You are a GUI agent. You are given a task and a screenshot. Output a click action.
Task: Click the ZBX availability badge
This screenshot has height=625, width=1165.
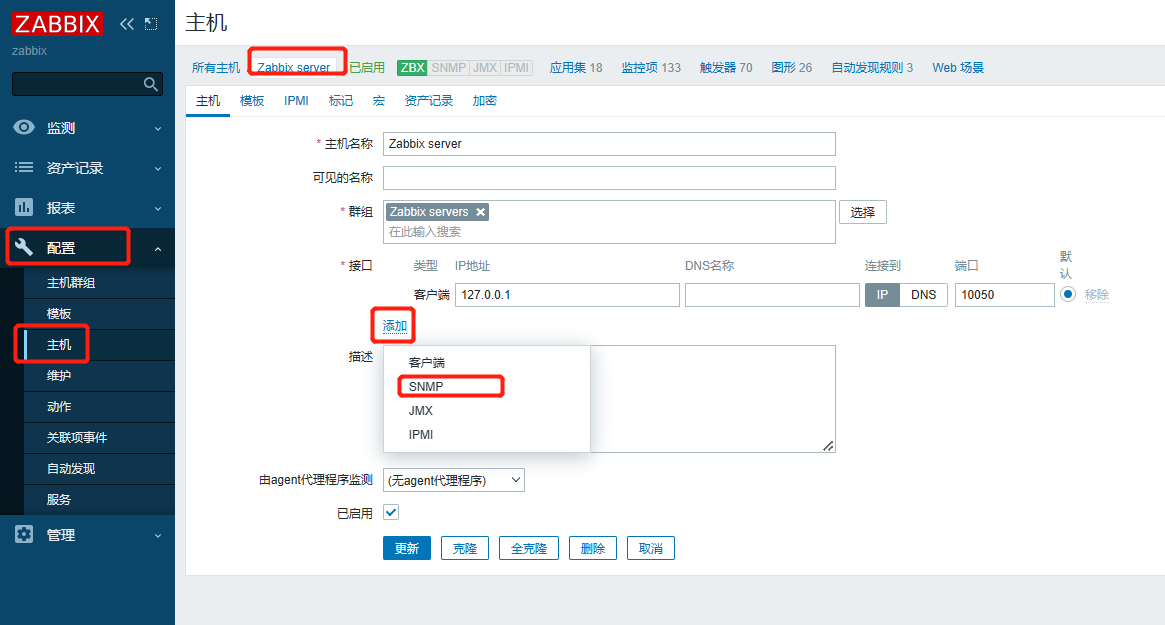click(x=412, y=68)
